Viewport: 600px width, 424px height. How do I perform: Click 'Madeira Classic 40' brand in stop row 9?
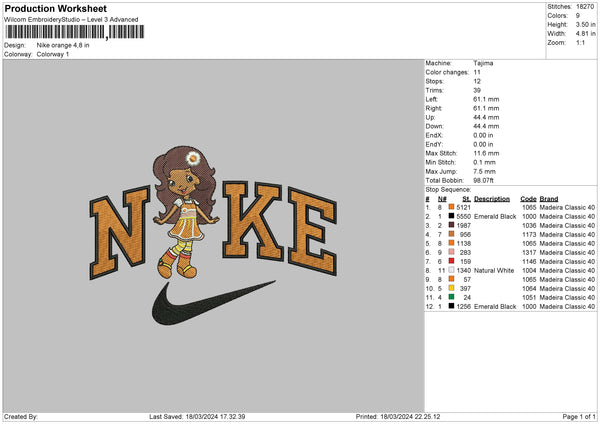click(x=567, y=279)
